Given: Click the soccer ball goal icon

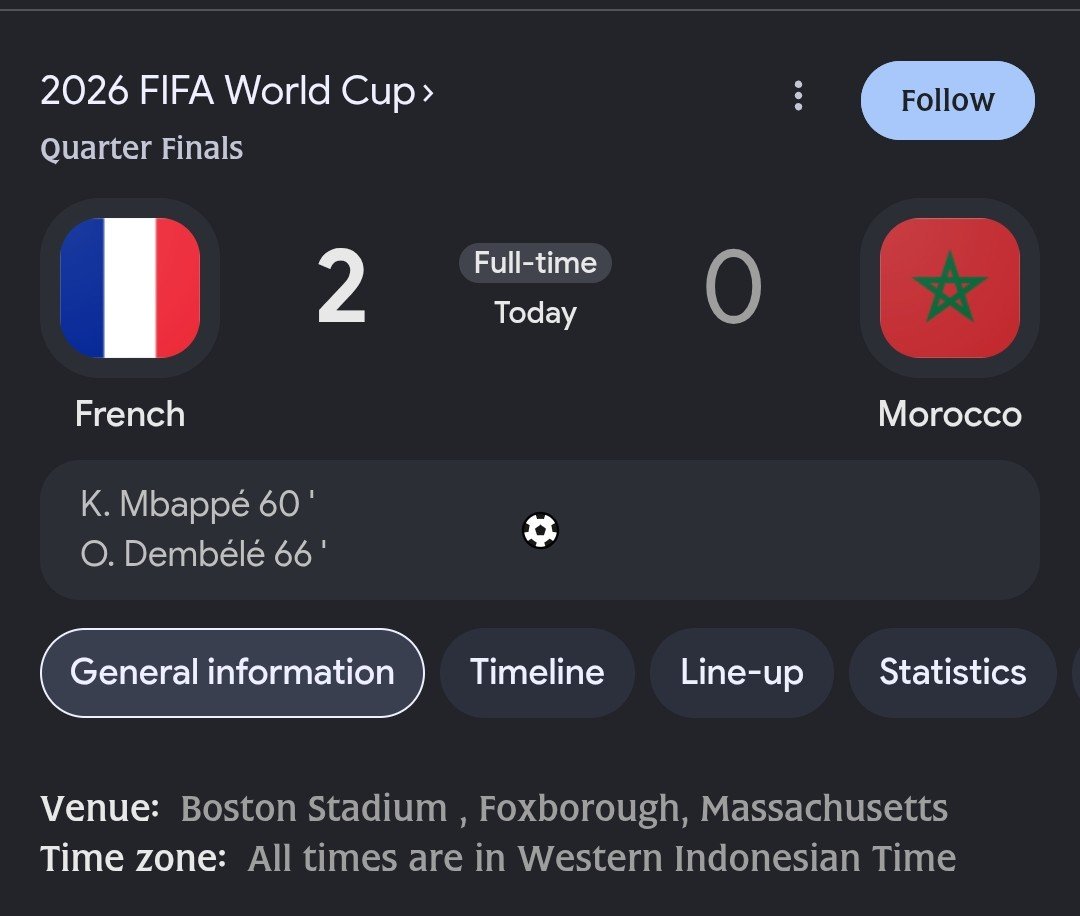Looking at the screenshot, I should tap(540, 530).
